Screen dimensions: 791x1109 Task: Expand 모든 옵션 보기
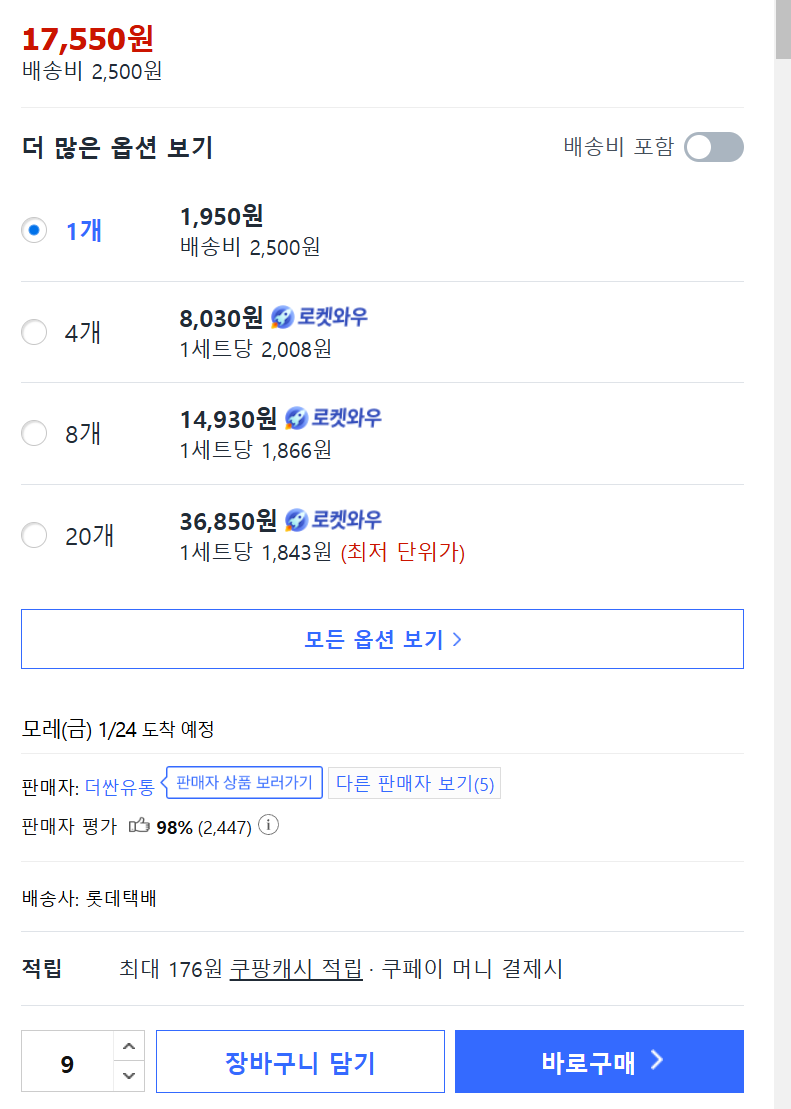click(x=382, y=639)
